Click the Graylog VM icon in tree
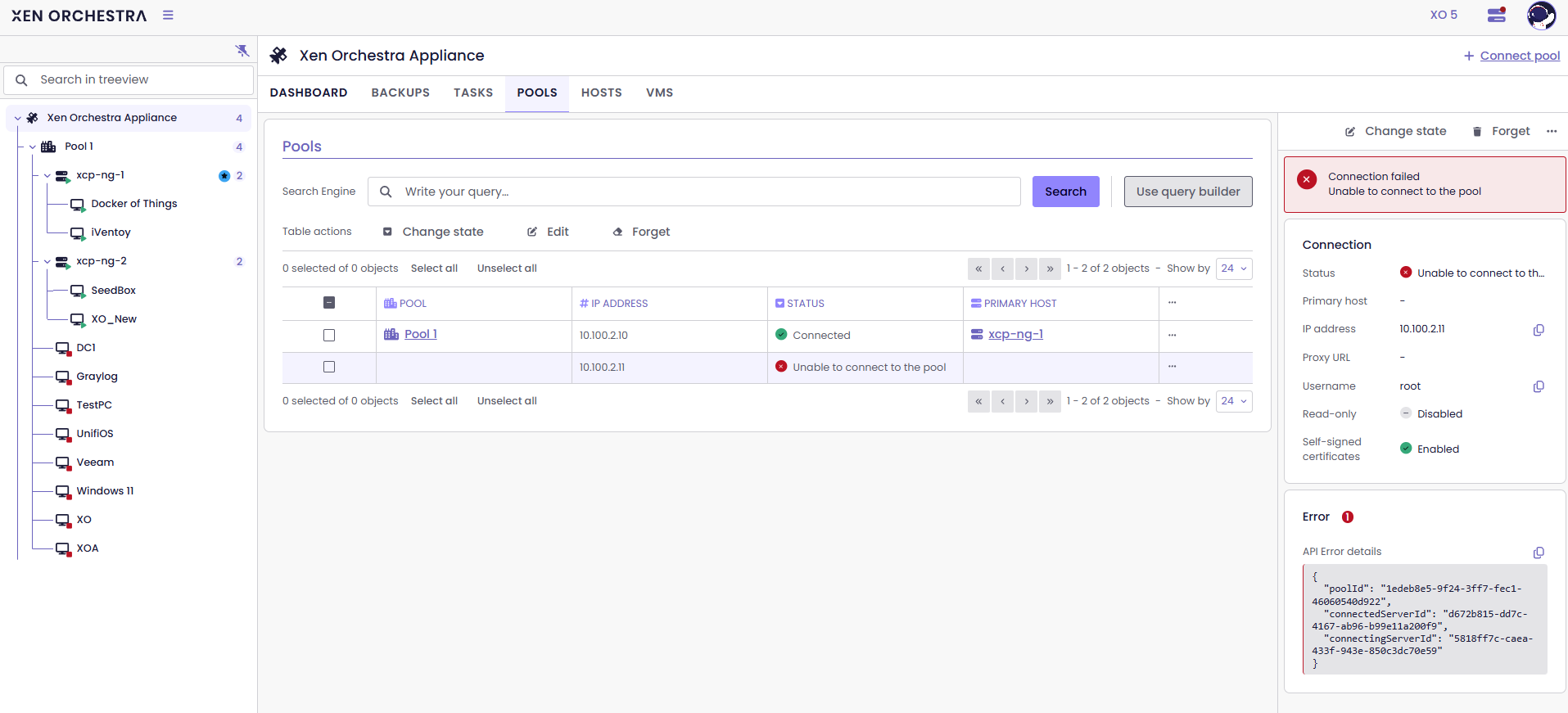 pyautogui.click(x=63, y=377)
